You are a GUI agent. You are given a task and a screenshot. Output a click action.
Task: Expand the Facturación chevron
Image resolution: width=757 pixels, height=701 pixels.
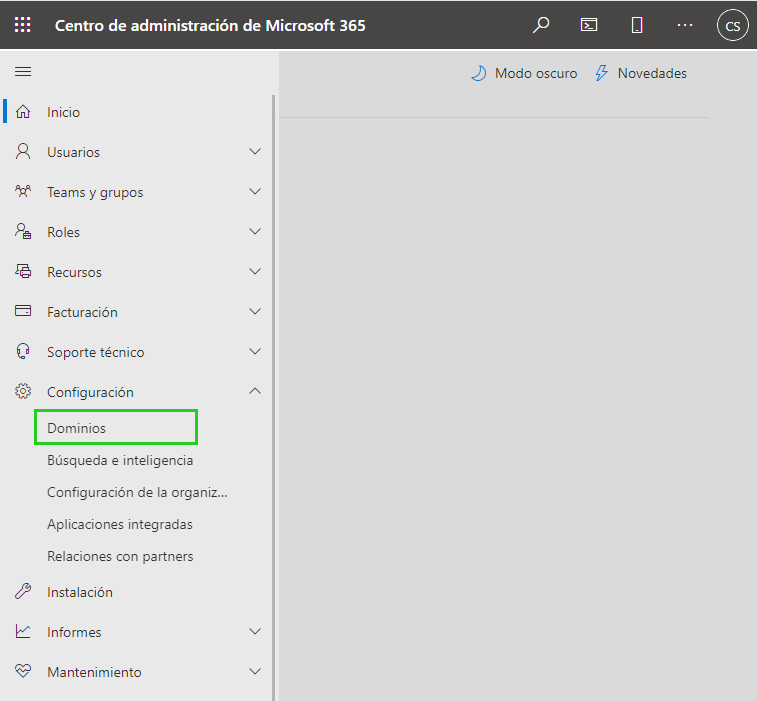[x=255, y=312]
